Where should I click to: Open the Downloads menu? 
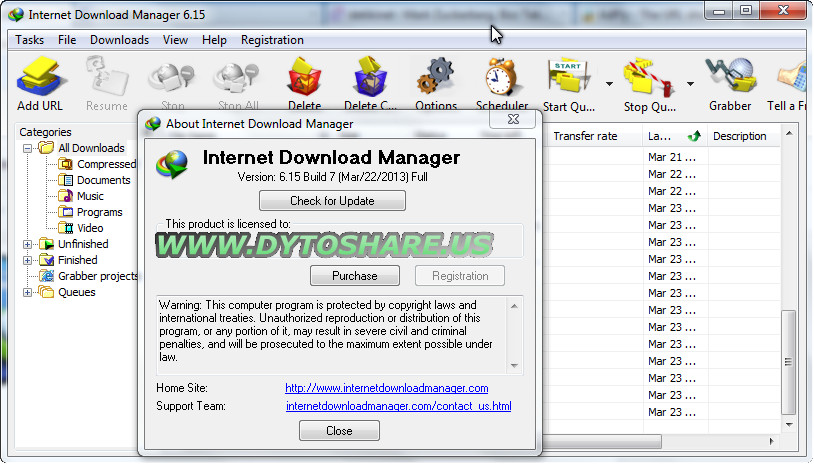tap(119, 40)
